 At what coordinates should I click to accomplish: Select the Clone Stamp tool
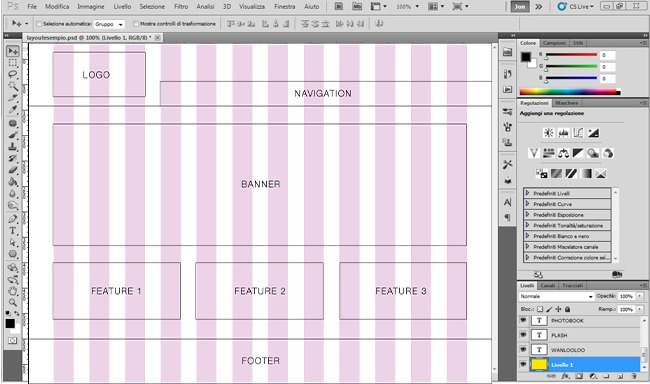pos(13,147)
